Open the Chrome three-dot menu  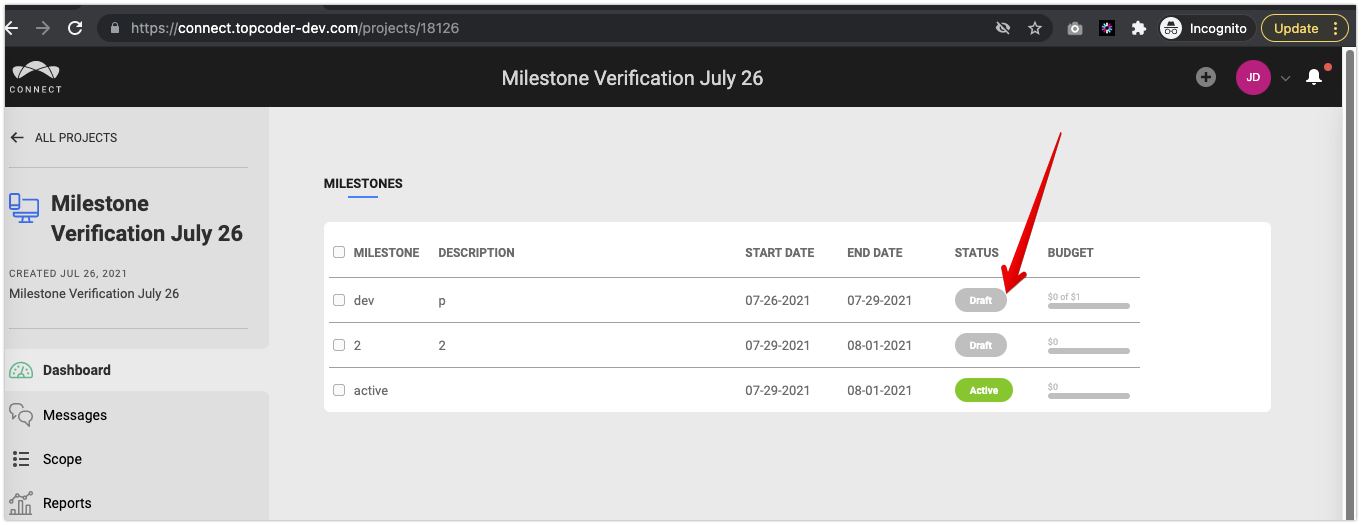point(1336,28)
